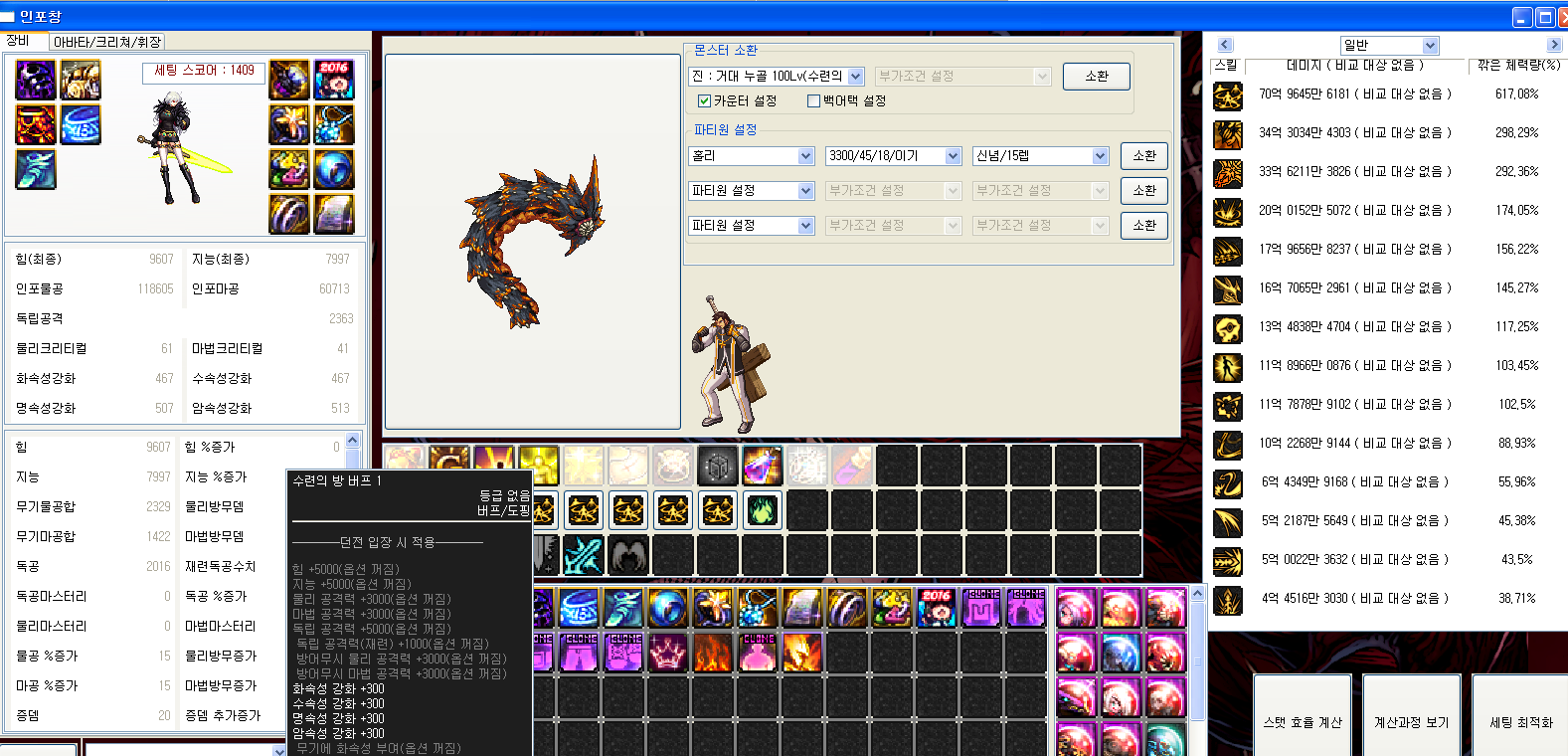Select skill icon in the 55.96% row
The image size is (1568, 756).
pyautogui.click(x=1228, y=483)
